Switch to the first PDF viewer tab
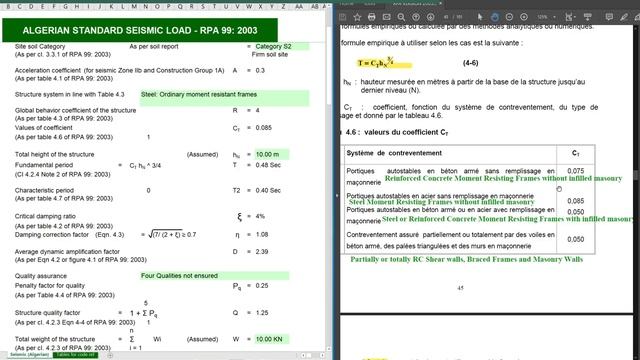The height and width of the screenshot is (360, 640). point(347,3)
